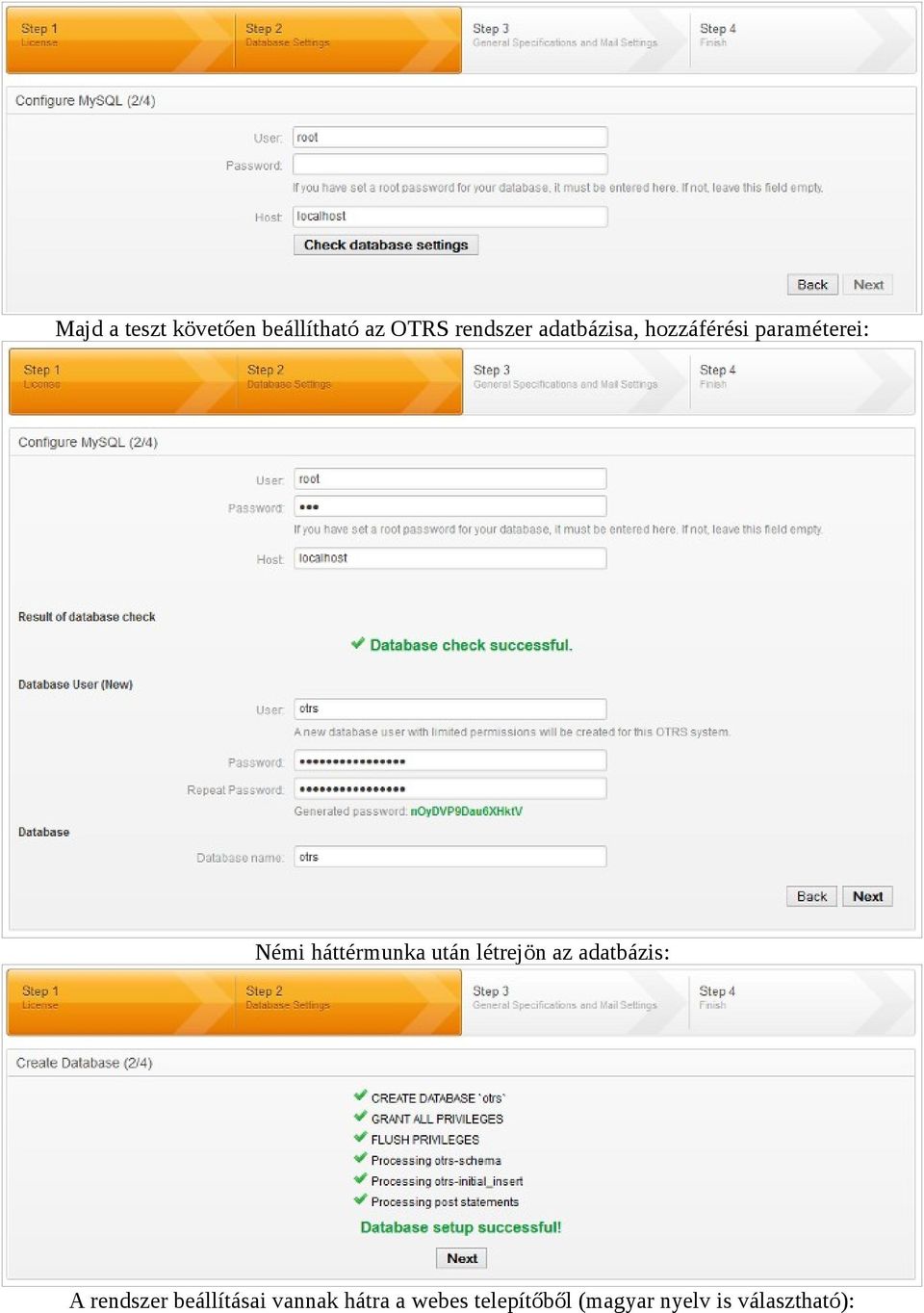This screenshot has height=1313, width=924.
Task: Click the Database name field
Action: [450, 857]
